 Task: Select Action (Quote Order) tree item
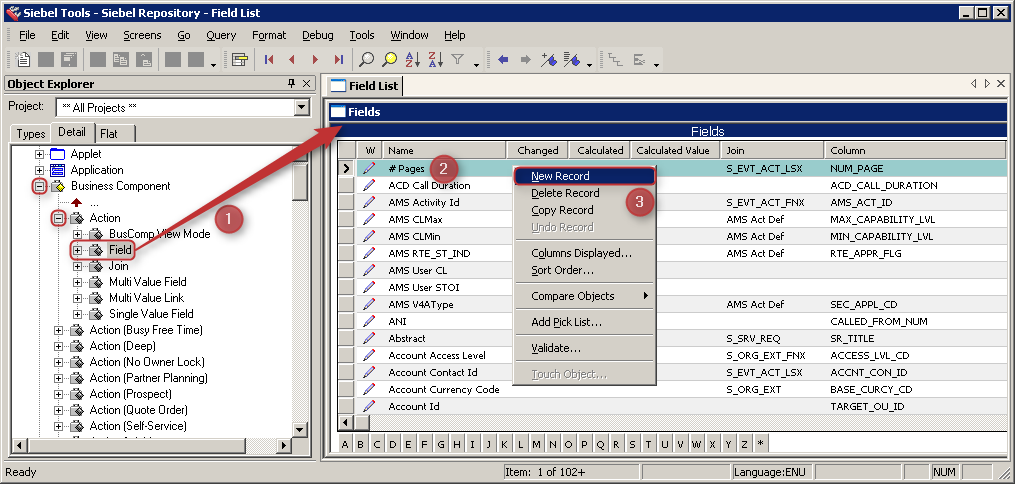pos(138,410)
